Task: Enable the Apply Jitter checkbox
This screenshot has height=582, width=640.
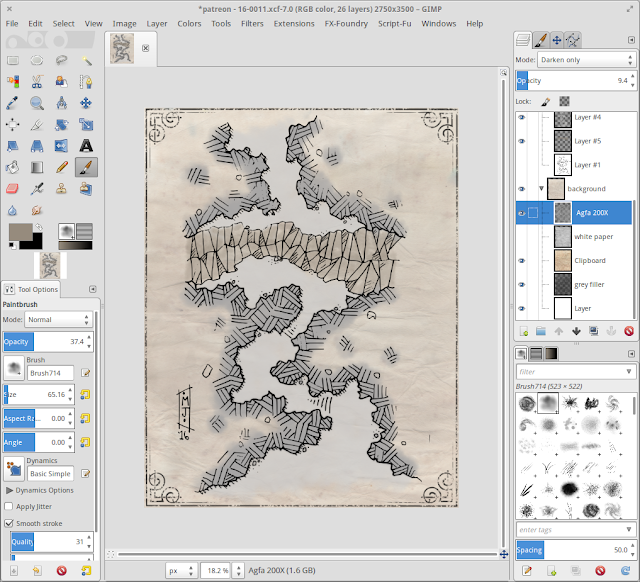Action: pyautogui.click(x=9, y=507)
